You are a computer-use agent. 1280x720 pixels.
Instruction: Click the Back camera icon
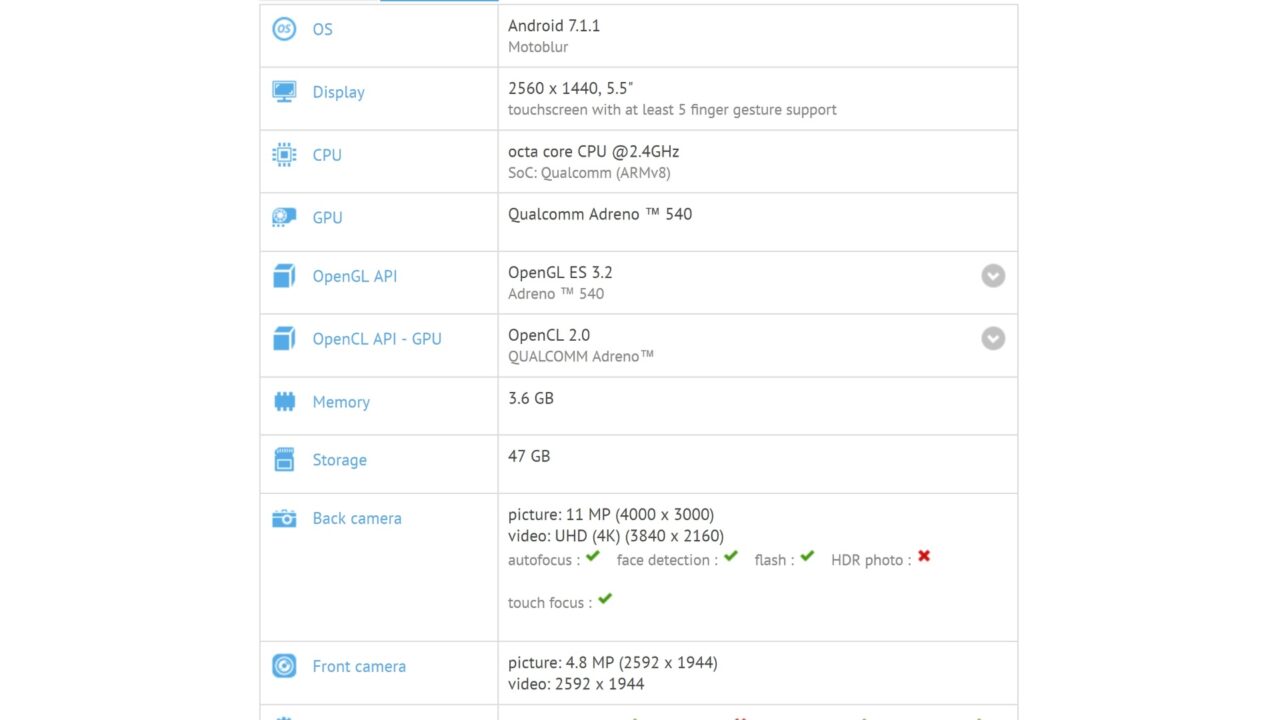(284, 518)
